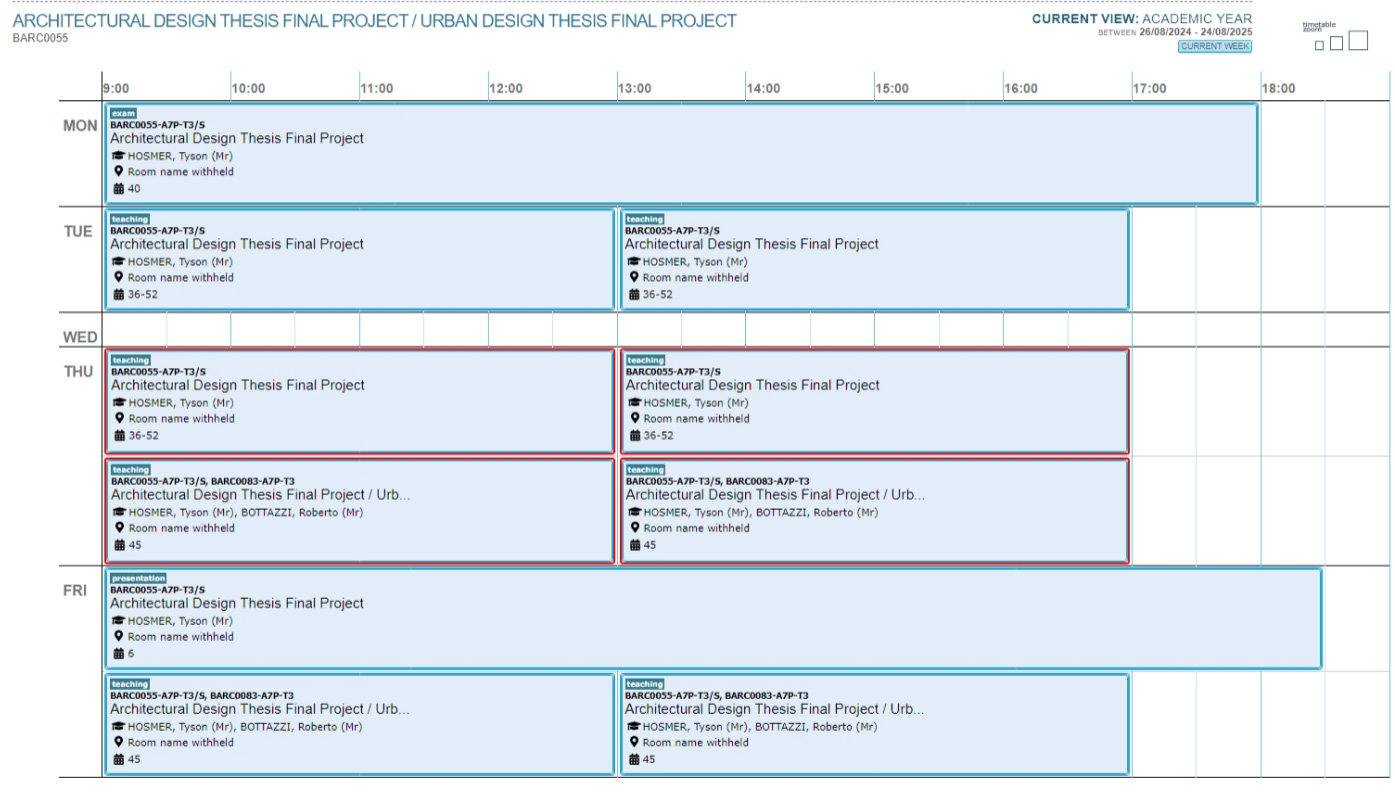Click the 13:00 time column header
Image resolution: width=1395 pixels, height=811 pixels.
pyautogui.click(x=635, y=88)
